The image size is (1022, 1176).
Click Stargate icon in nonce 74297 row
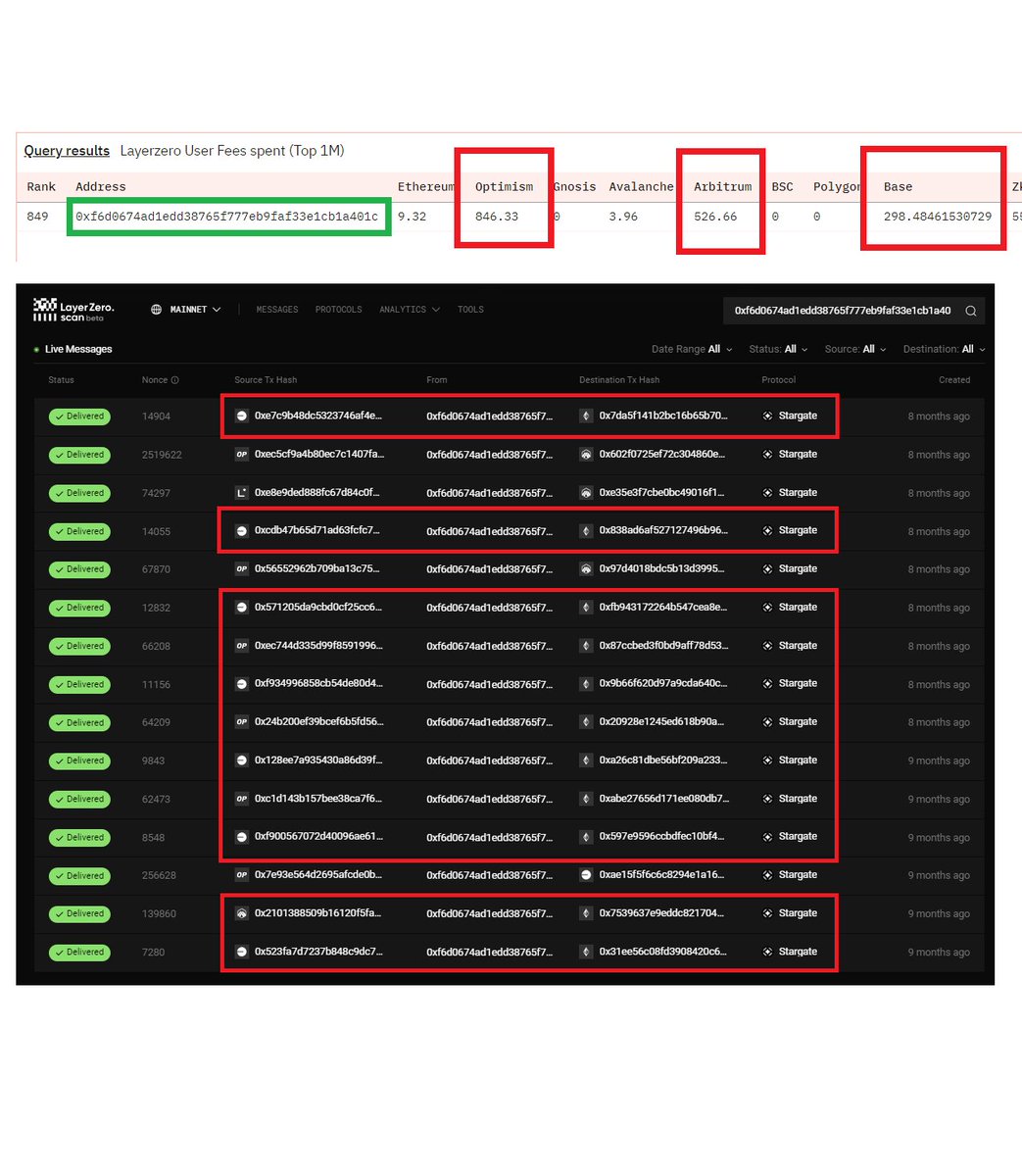[x=767, y=493]
